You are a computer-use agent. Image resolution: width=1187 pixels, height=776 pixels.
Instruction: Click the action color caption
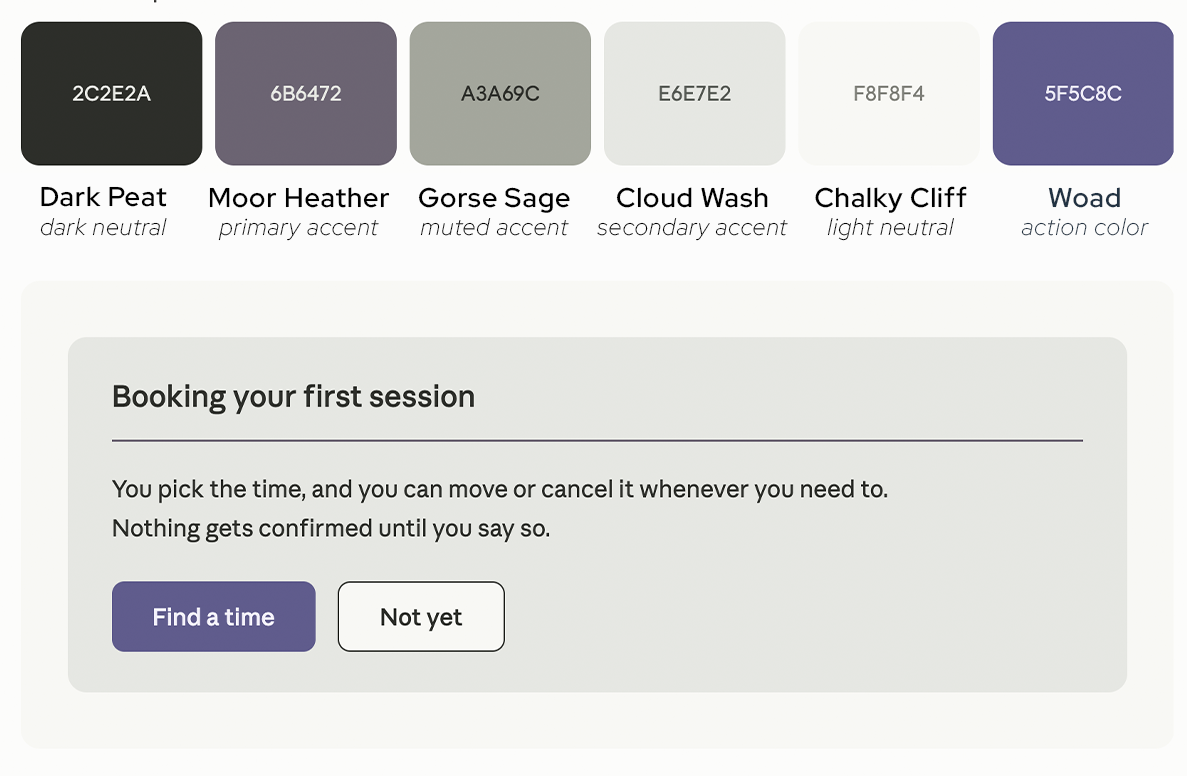[x=1084, y=227]
